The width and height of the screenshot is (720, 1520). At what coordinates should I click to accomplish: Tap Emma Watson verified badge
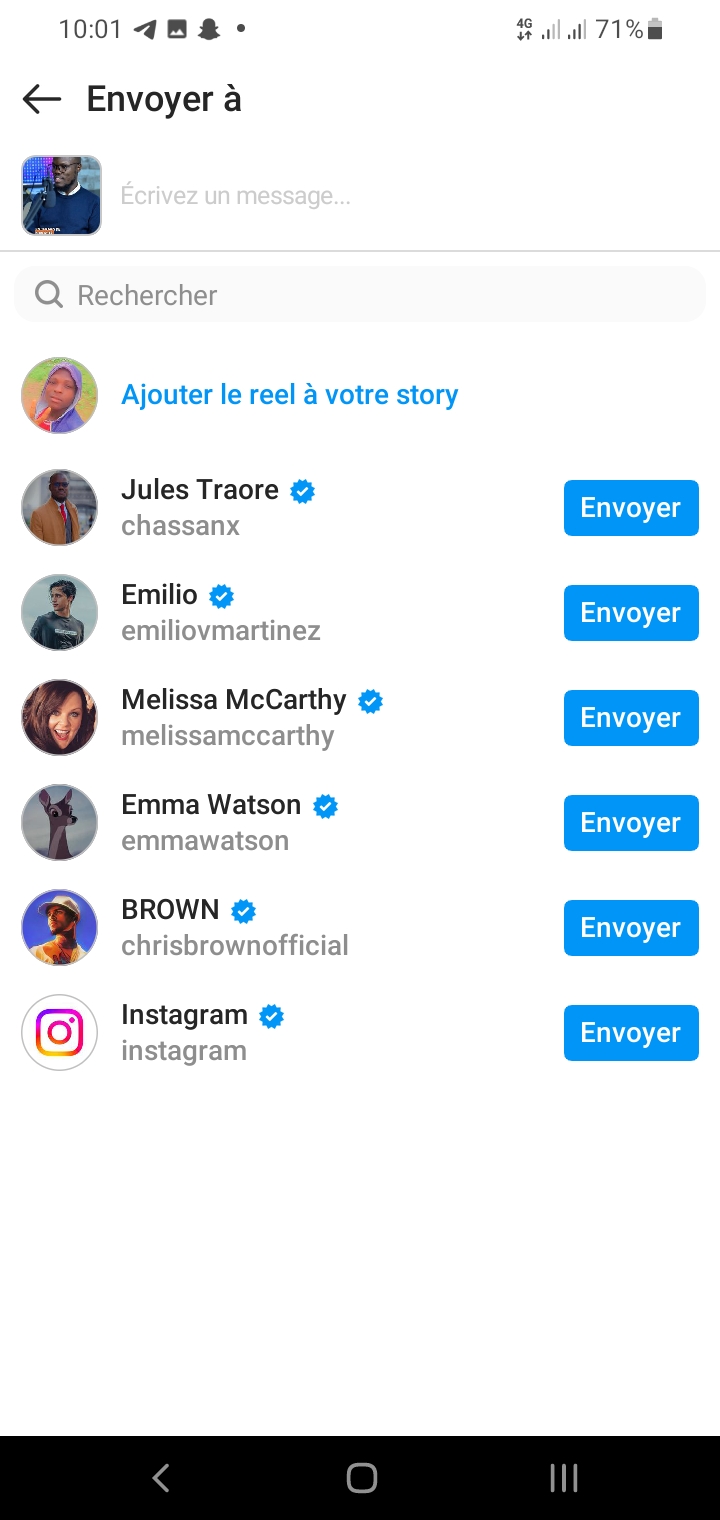click(x=325, y=806)
